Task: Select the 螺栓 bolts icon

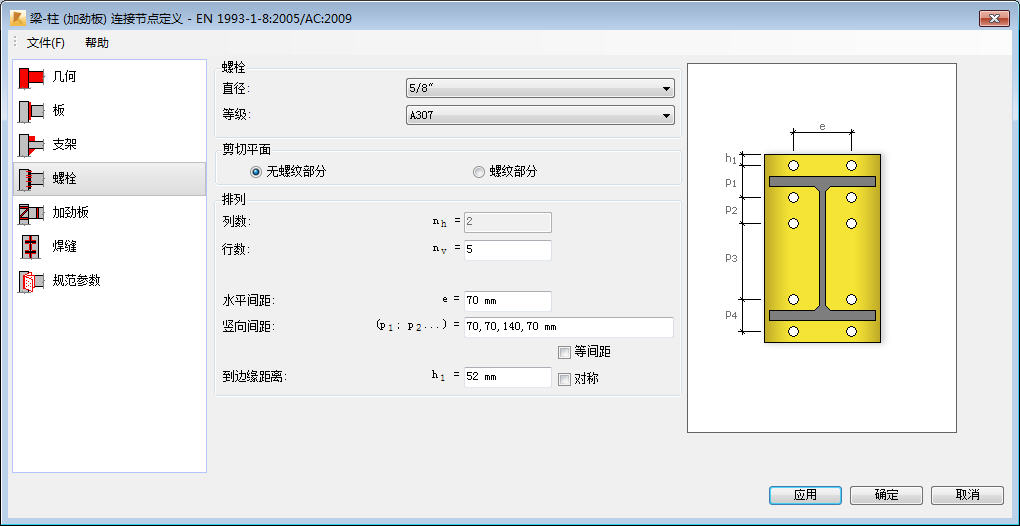Action: [31, 179]
